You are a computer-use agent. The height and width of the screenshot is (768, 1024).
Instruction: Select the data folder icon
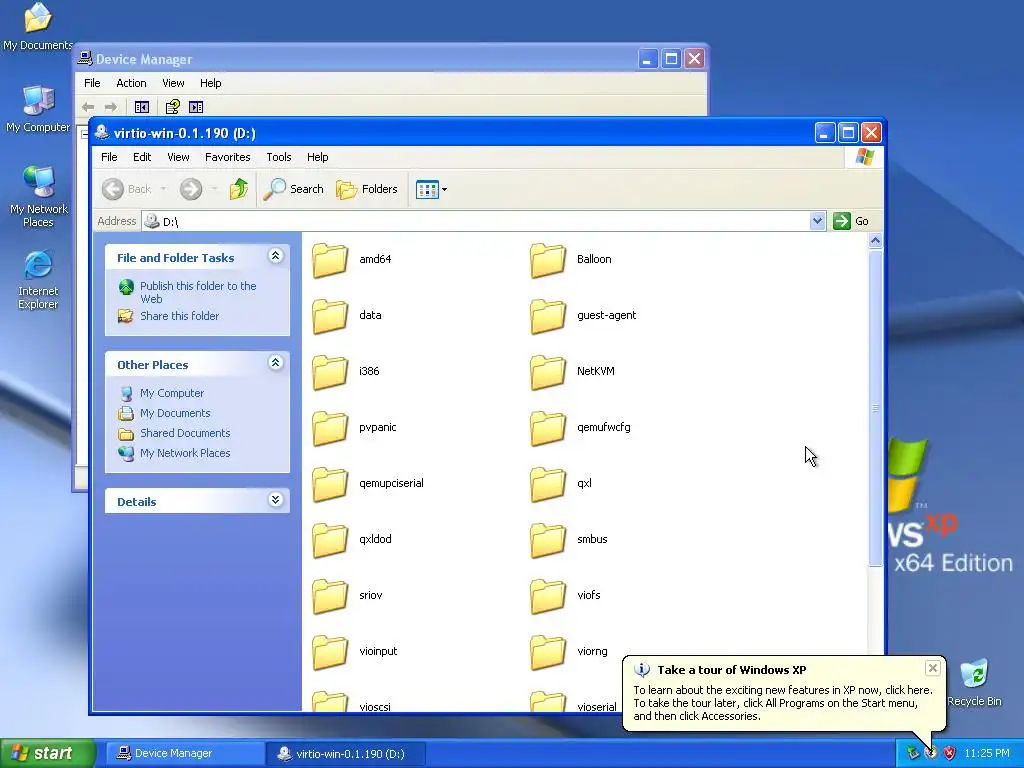tap(330, 316)
